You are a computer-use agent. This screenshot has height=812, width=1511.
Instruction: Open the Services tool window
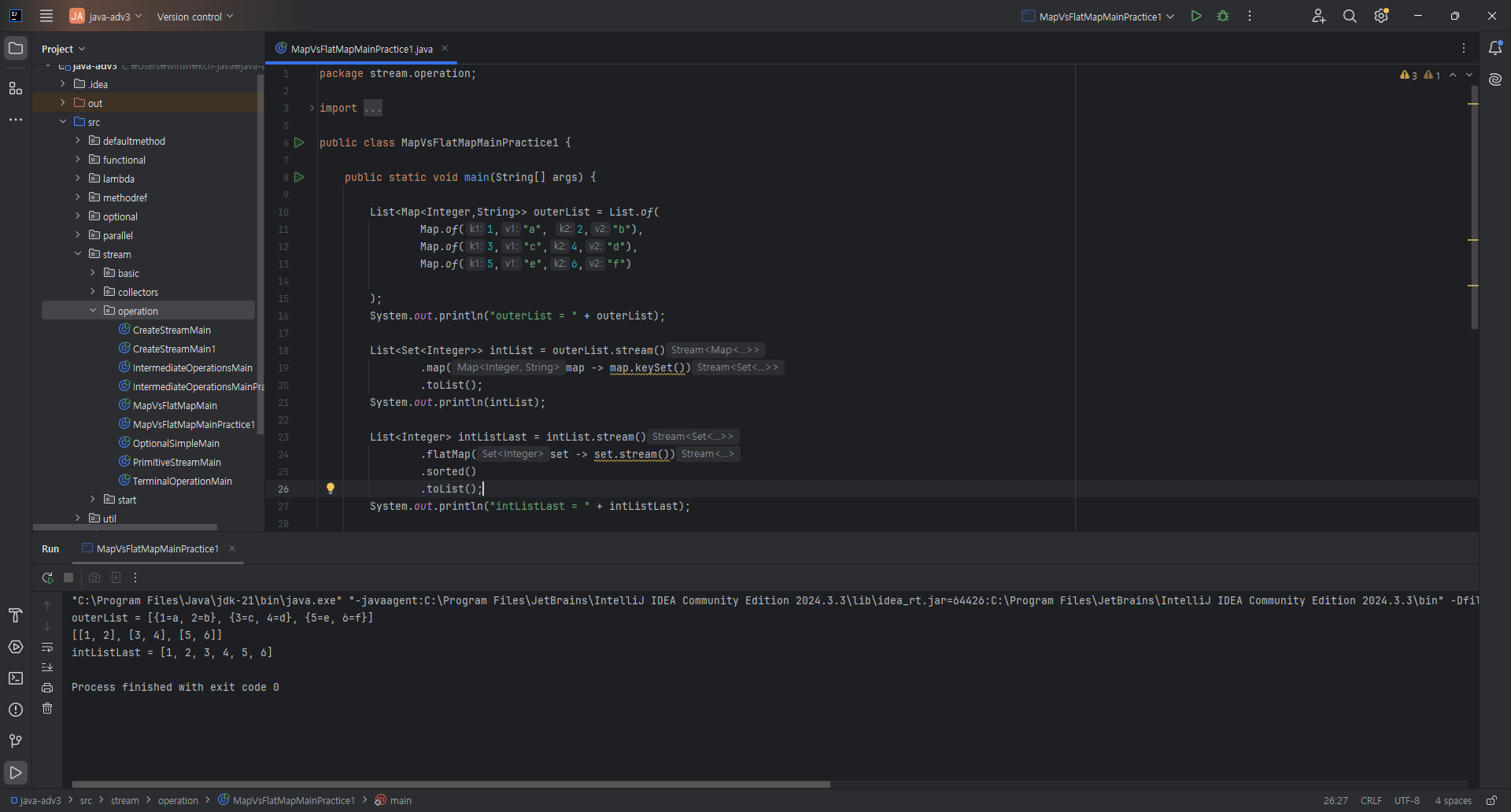tap(16, 647)
